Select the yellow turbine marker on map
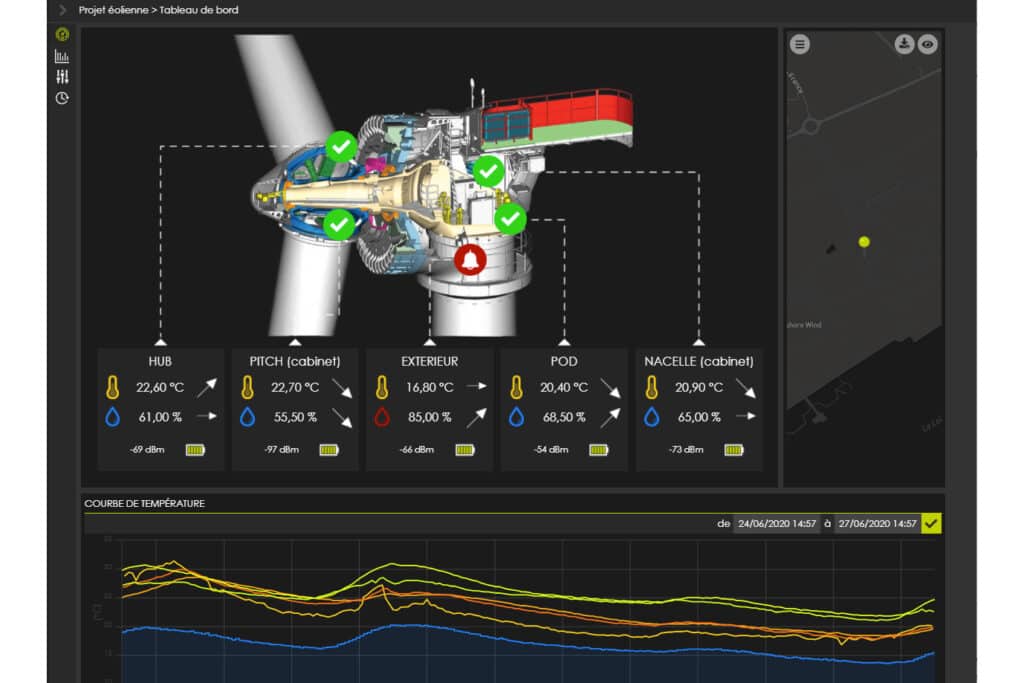Image resolution: width=1024 pixels, height=683 pixels. (864, 242)
